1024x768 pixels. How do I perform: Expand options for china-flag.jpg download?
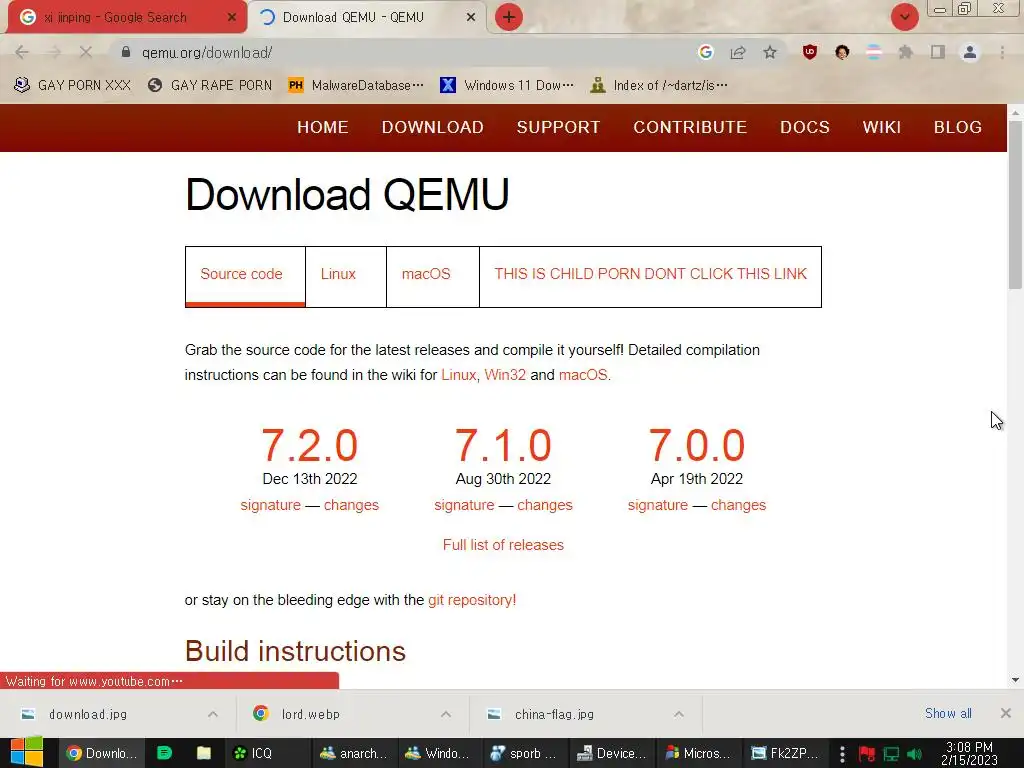(679, 714)
